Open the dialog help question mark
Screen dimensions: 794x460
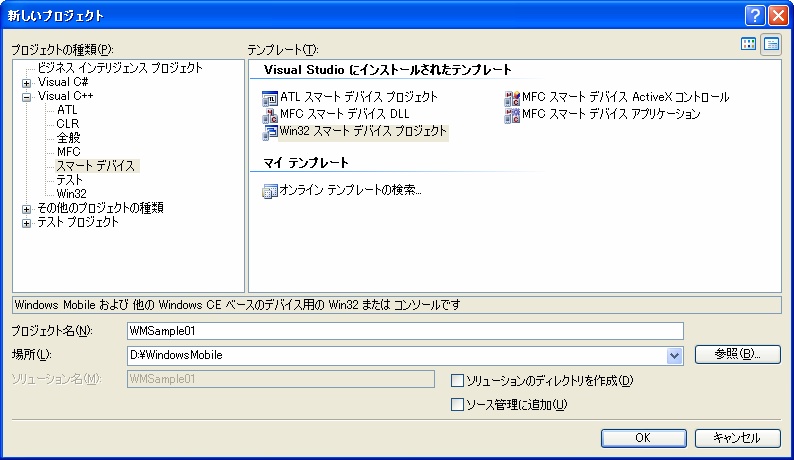pyautogui.click(x=755, y=15)
